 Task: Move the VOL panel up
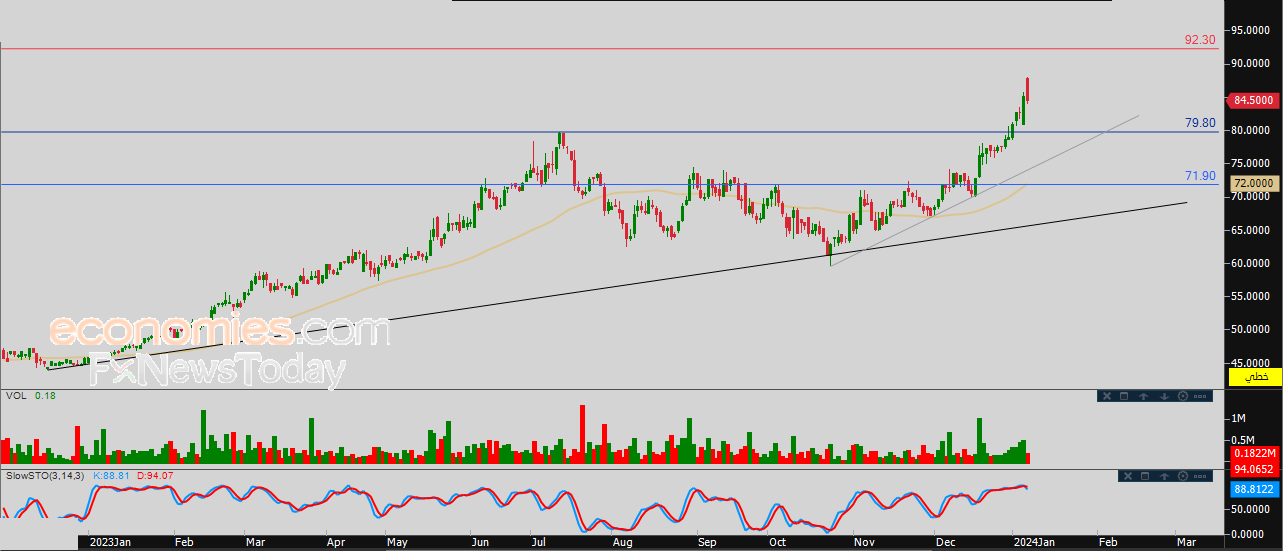(1143, 396)
